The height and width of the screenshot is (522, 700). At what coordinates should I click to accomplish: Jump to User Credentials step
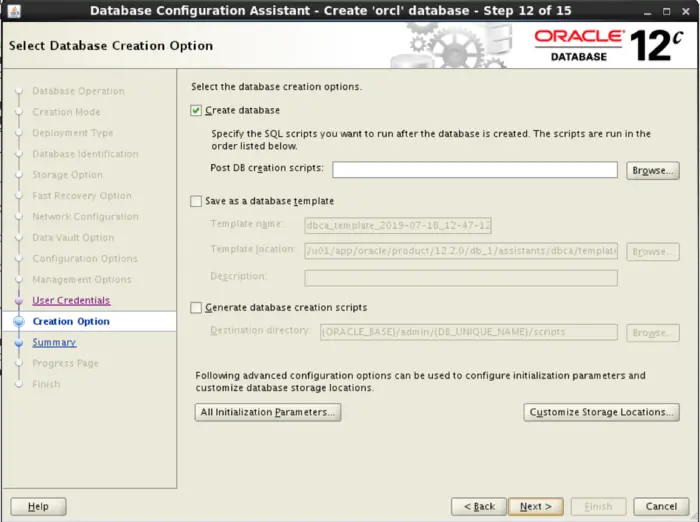[x=71, y=301]
